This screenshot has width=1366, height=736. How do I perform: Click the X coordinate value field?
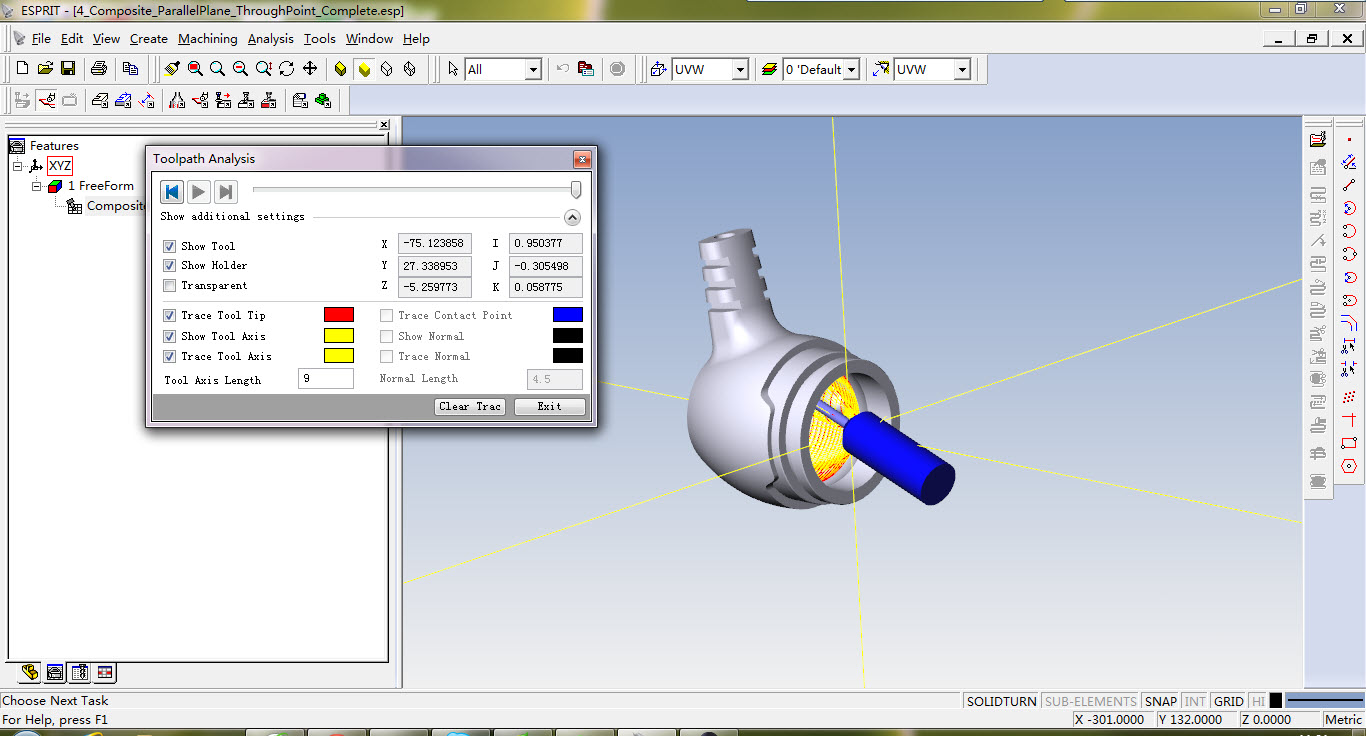coord(435,244)
